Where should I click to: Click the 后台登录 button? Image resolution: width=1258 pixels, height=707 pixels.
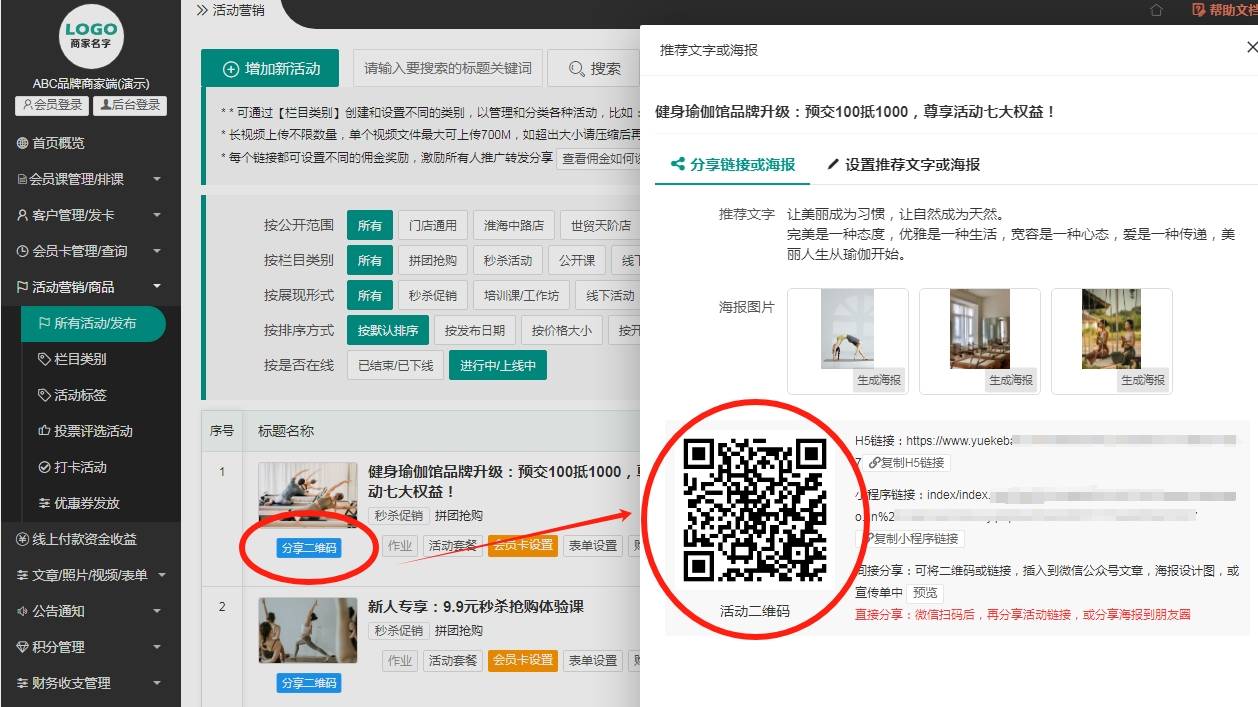coord(129,105)
